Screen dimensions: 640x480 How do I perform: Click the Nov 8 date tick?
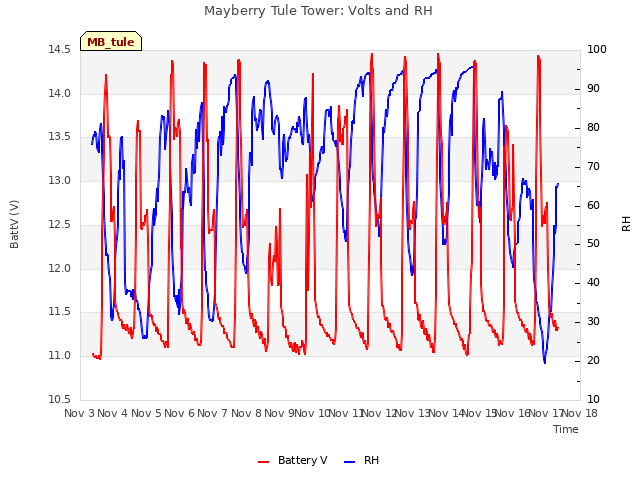coord(246,413)
